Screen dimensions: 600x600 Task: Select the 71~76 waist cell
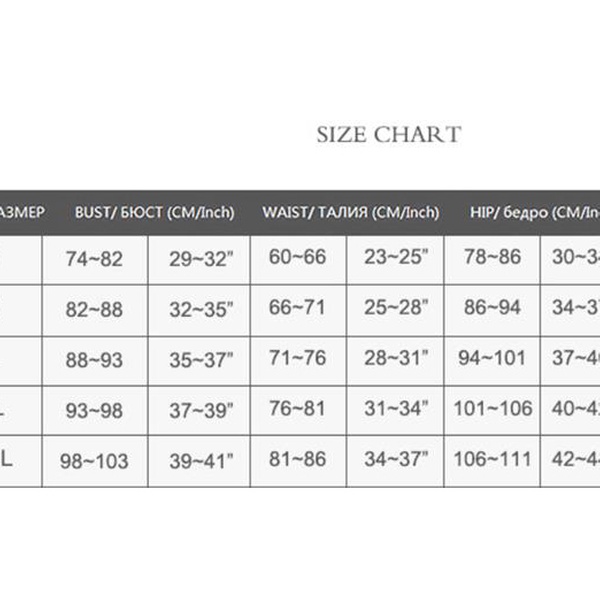(x=297, y=358)
